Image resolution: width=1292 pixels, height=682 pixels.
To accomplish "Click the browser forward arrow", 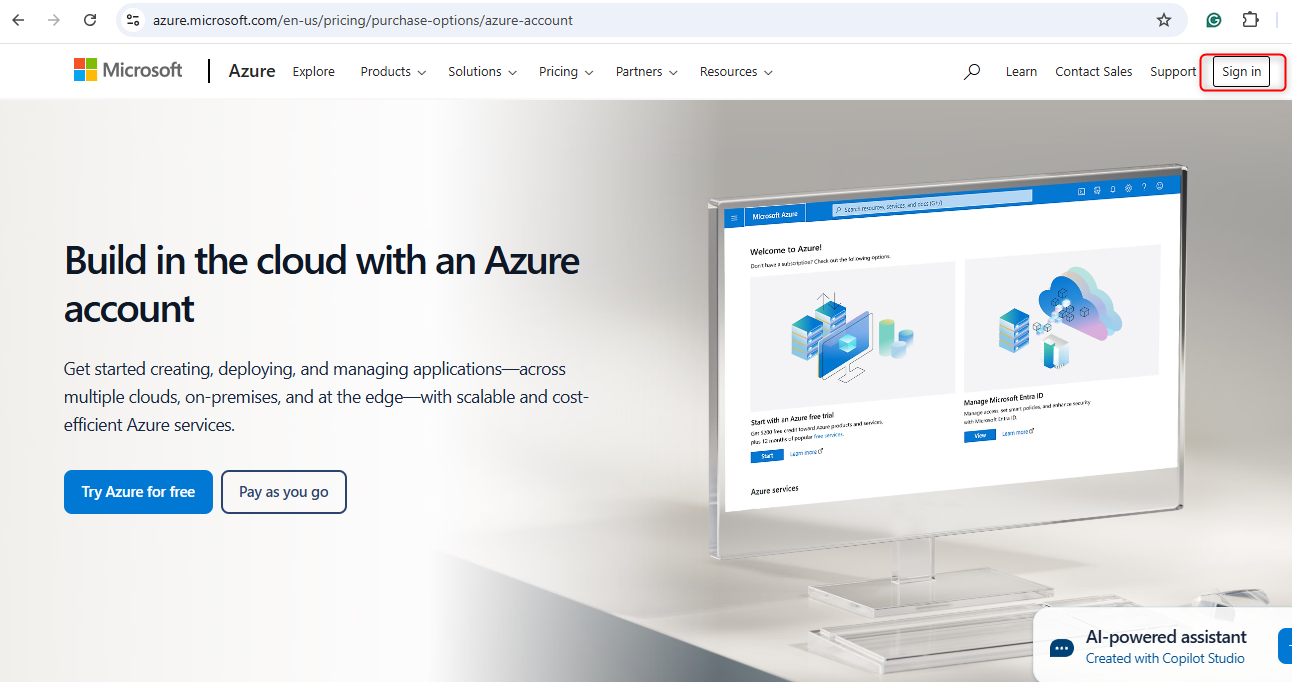I will click(54, 20).
